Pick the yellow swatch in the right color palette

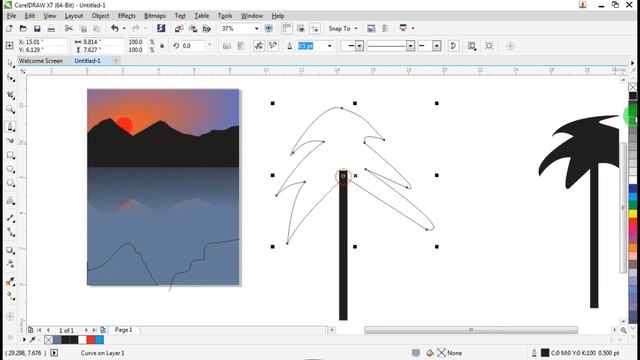[633, 213]
